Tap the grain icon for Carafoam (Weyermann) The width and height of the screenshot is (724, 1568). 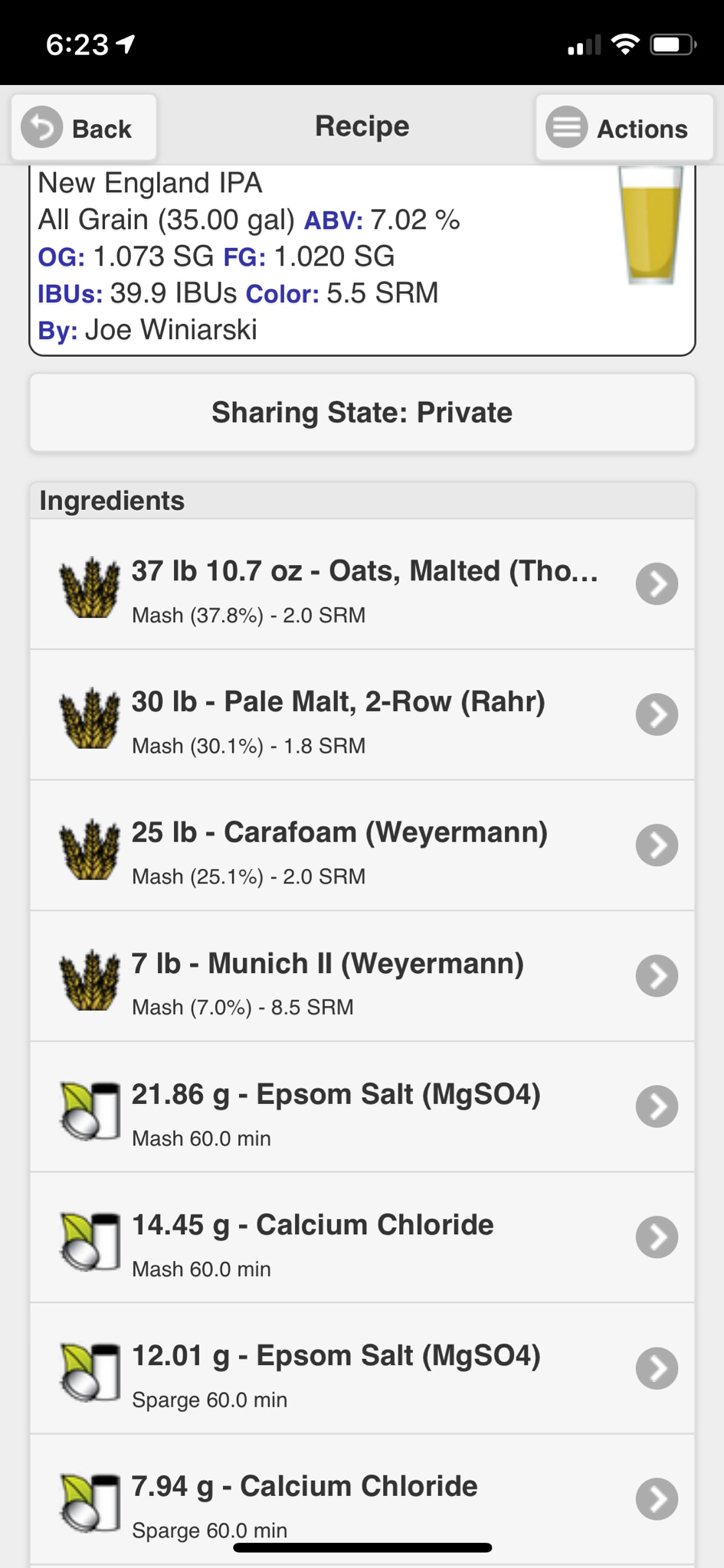click(x=90, y=848)
